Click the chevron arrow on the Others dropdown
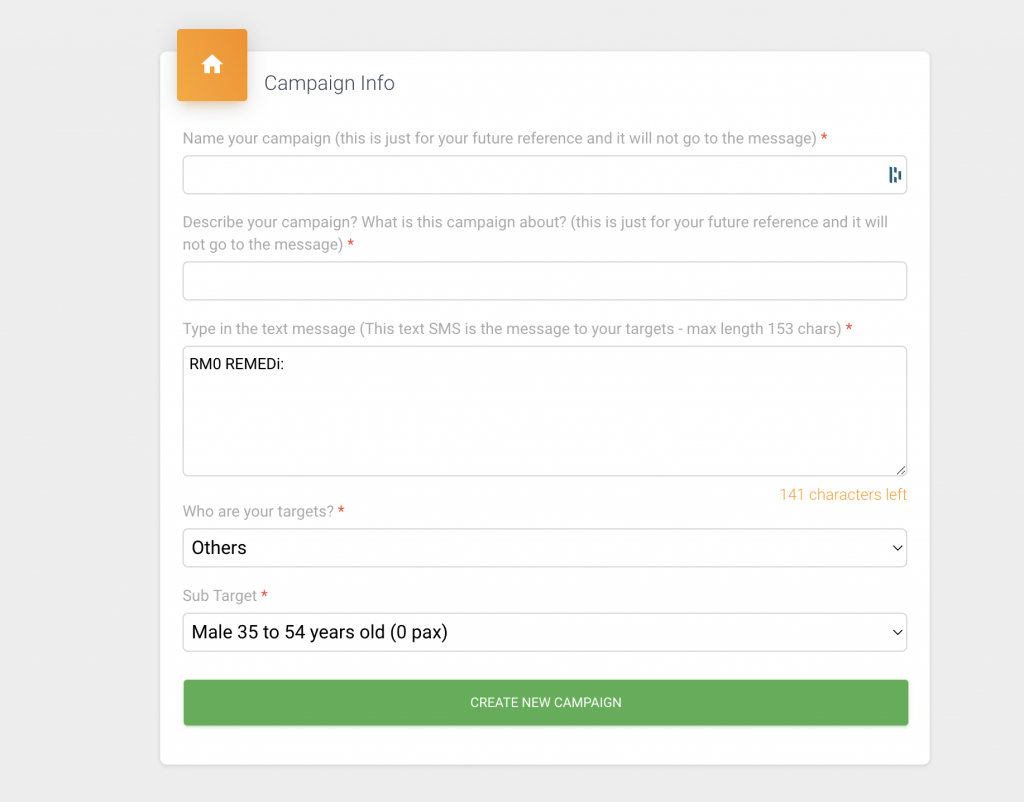Image resolution: width=1024 pixels, height=802 pixels. coord(897,548)
